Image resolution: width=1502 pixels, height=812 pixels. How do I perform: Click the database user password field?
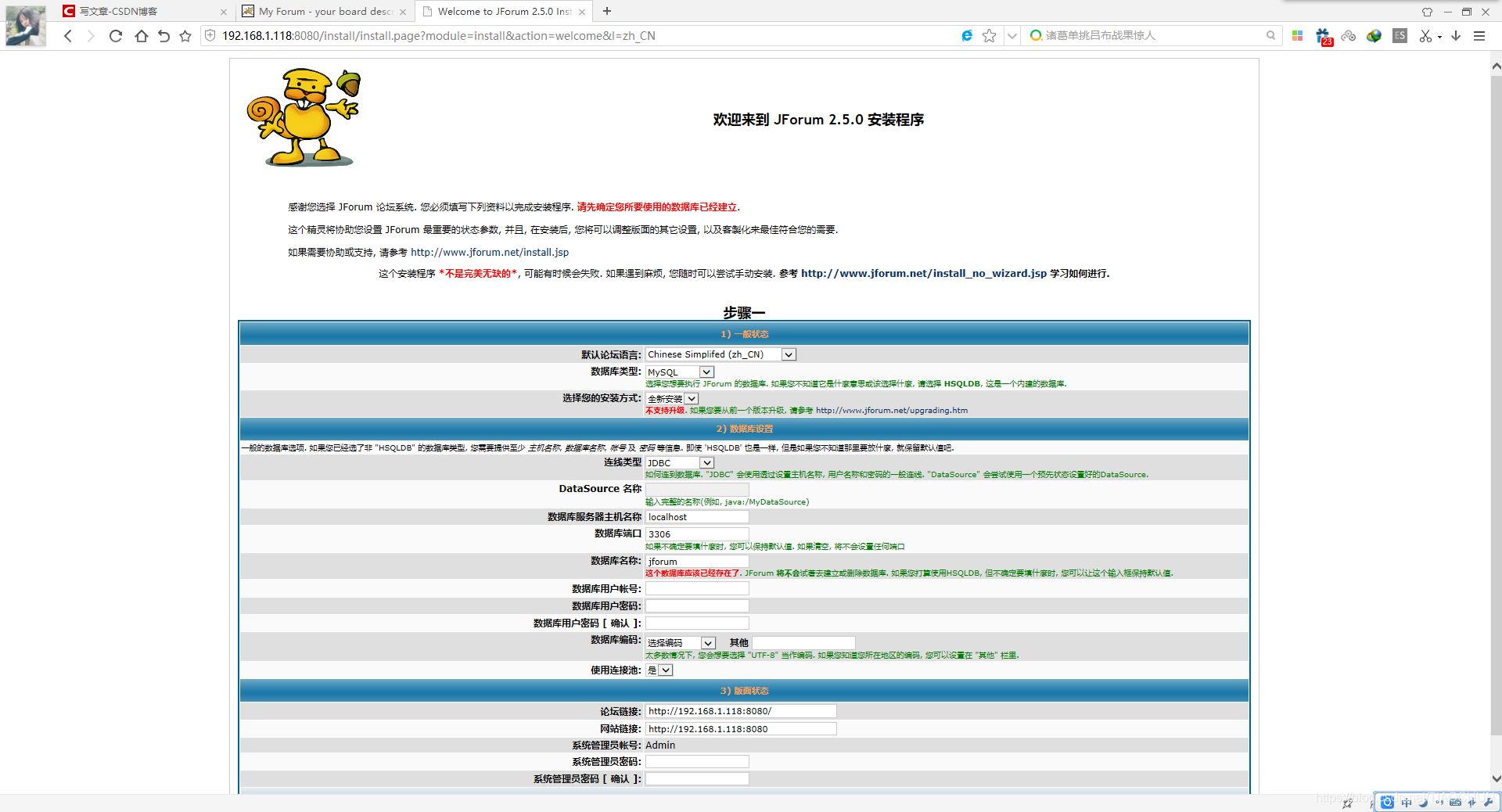(697, 606)
